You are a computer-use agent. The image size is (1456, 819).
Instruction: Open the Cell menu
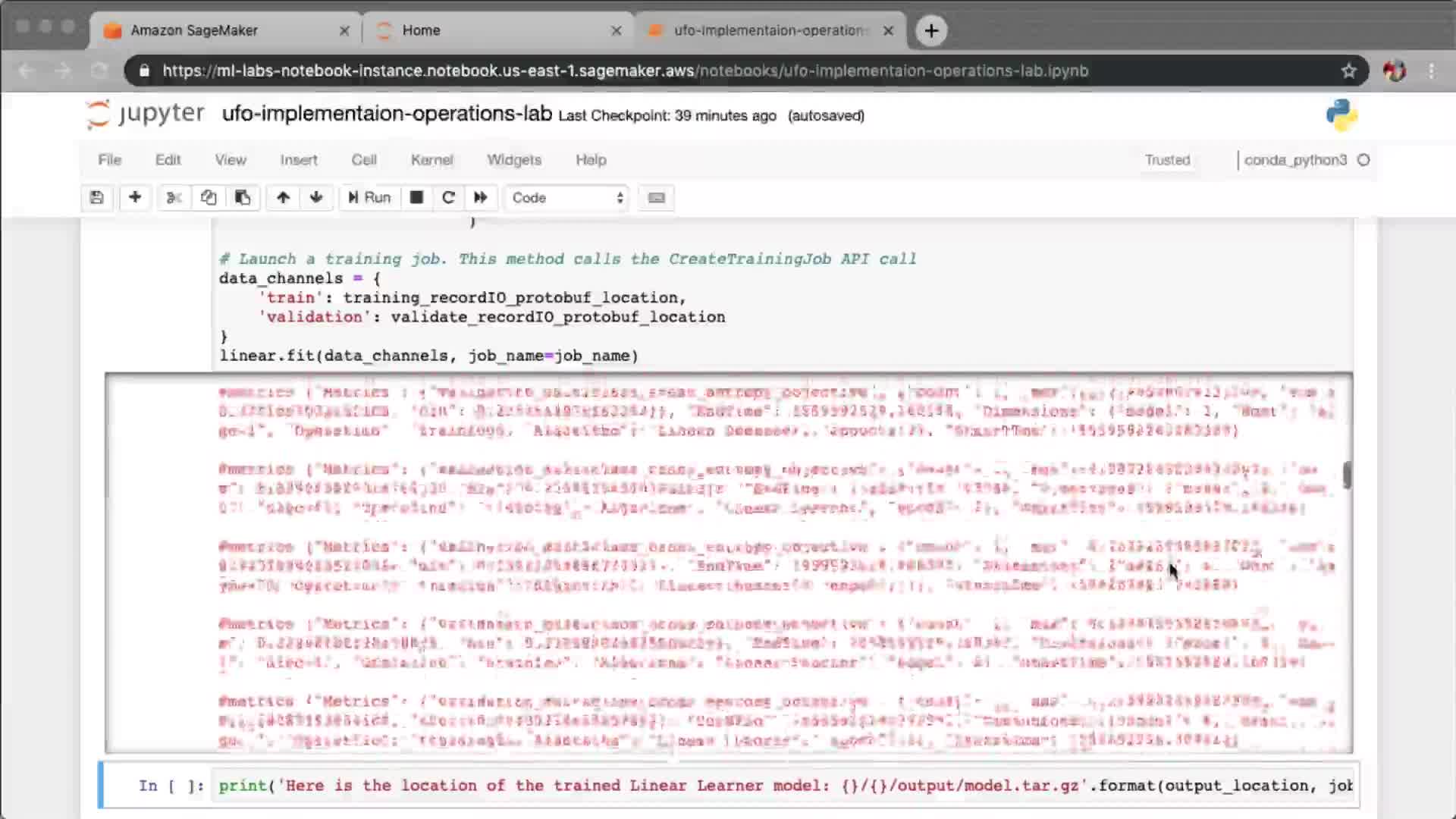363,160
